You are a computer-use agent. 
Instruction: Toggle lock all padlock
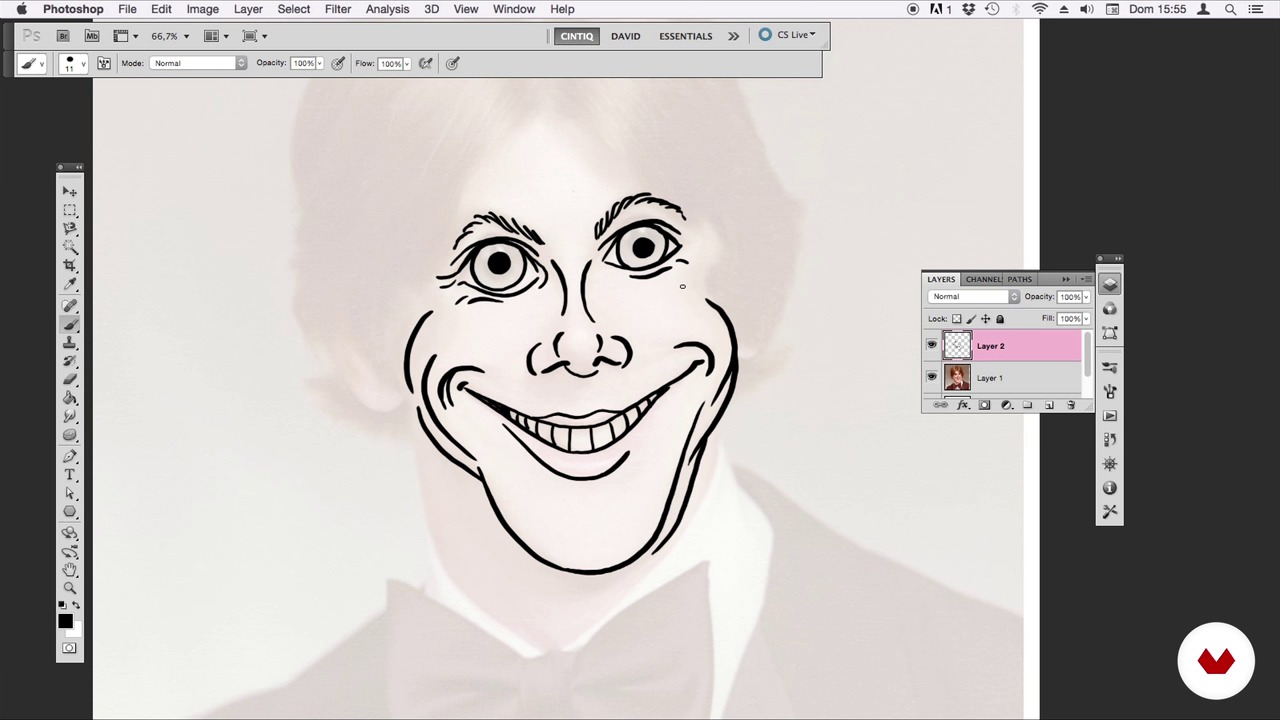point(1000,319)
